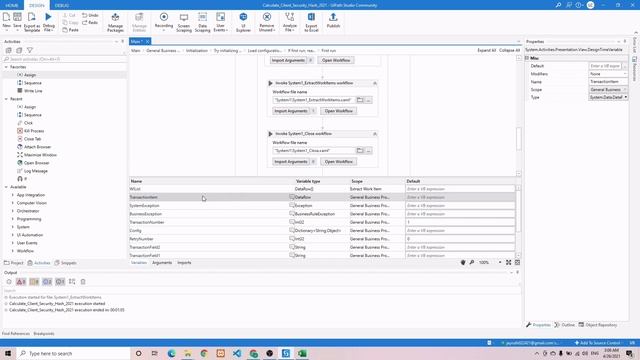The height and width of the screenshot is (360, 640).
Task: Open zoom percentage dropdown
Action: point(500,262)
